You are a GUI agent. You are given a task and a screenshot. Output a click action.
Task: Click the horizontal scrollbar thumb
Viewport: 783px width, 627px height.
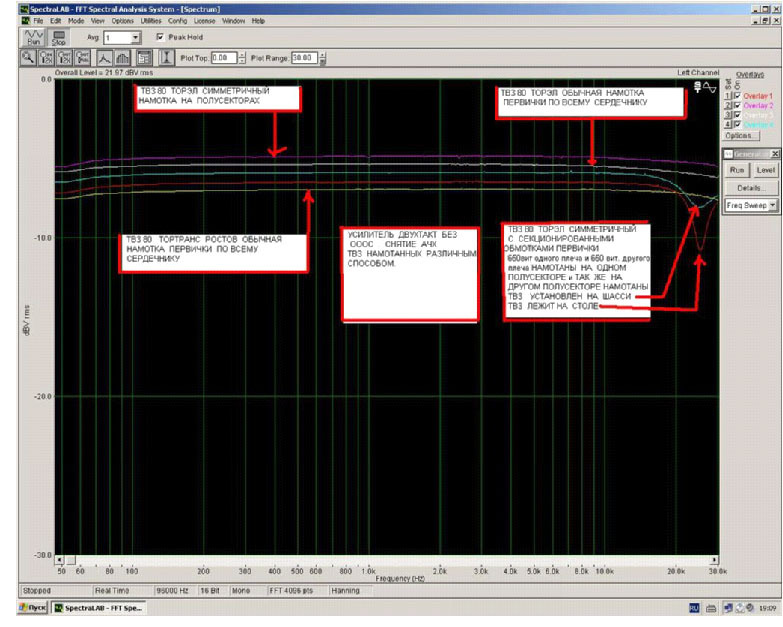[70, 560]
